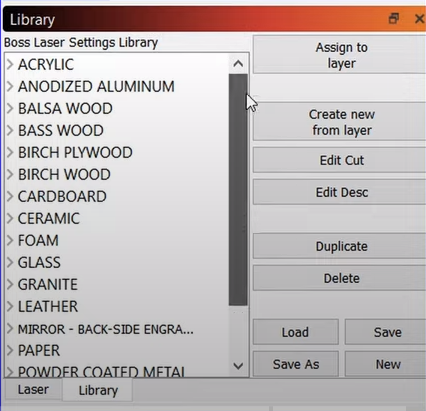Click the list scrollbar down arrow
The height and width of the screenshot is (411, 426).
click(238, 366)
